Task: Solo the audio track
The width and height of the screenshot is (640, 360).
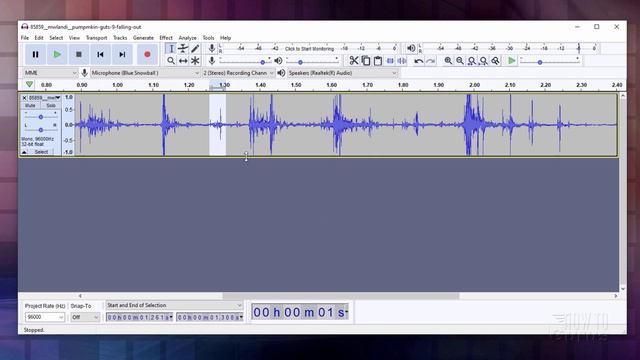Action: coord(51,105)
